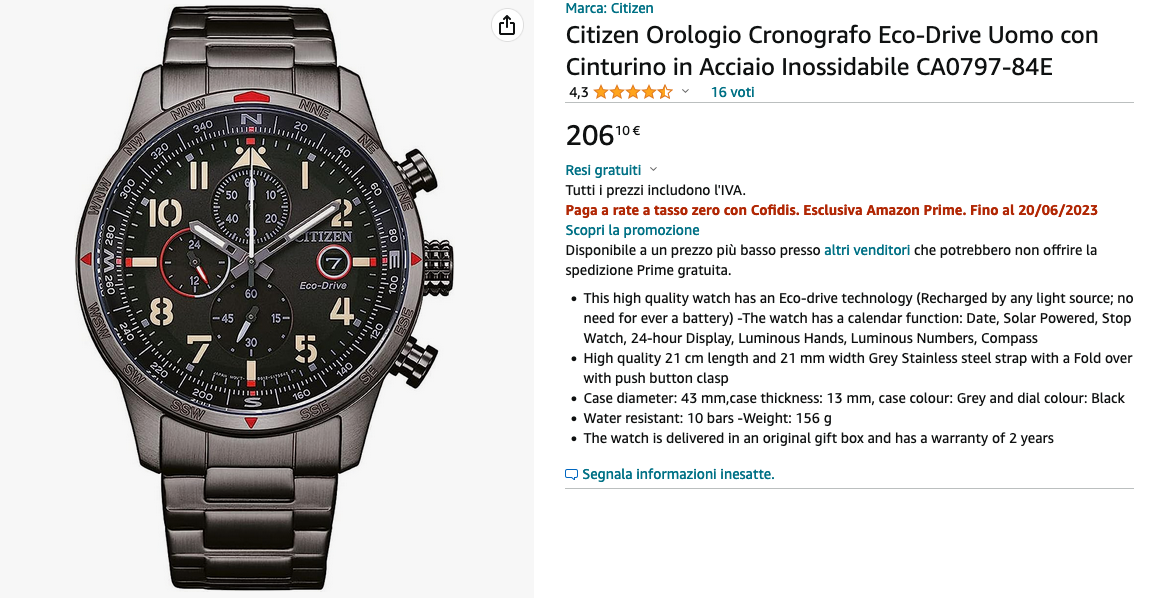Click the Tutti i prezzi includono l'IVA text
This screenshot has height=601, width=1161.
tap(655, 190)
